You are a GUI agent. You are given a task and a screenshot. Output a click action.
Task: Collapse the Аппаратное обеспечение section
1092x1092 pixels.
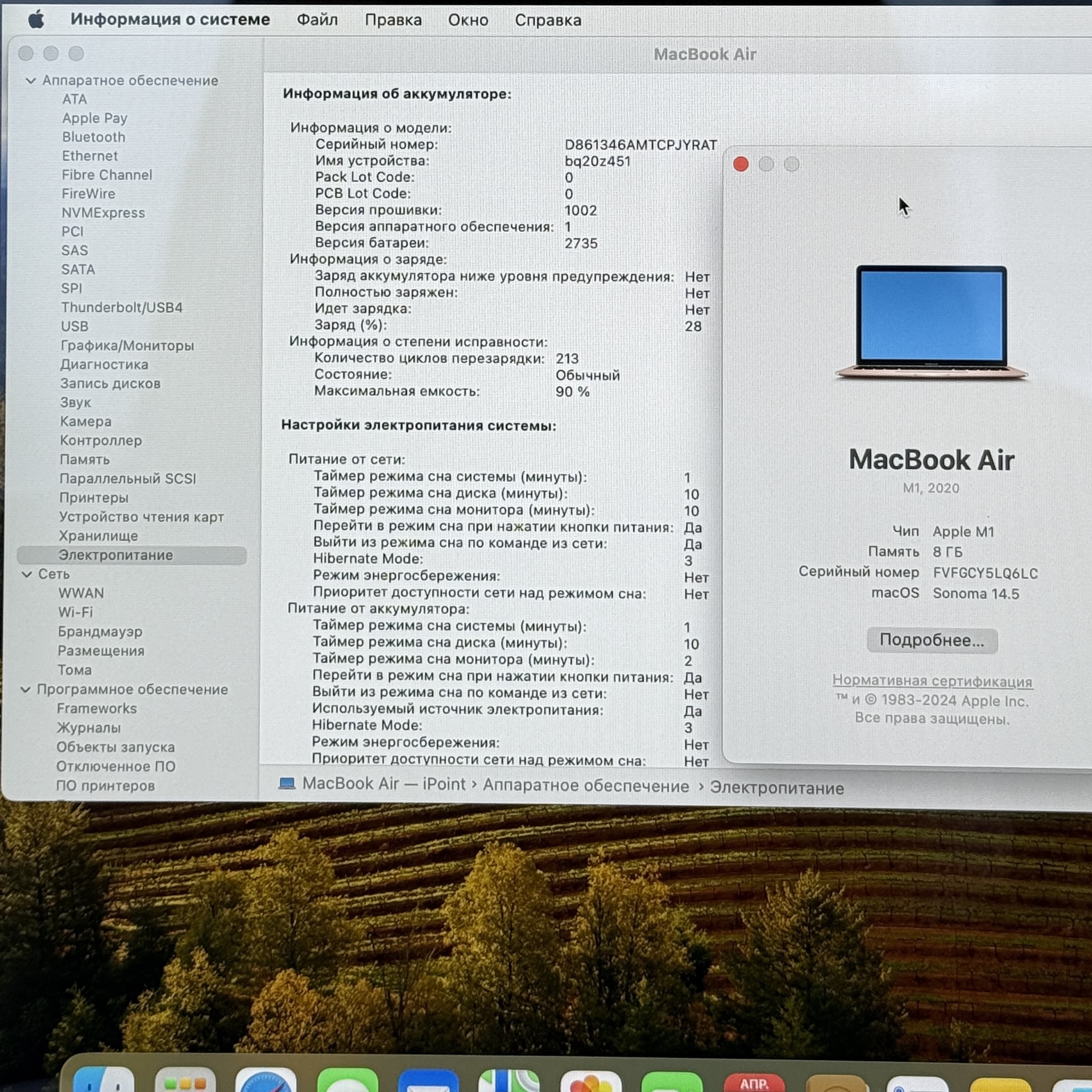coord(31,81)
